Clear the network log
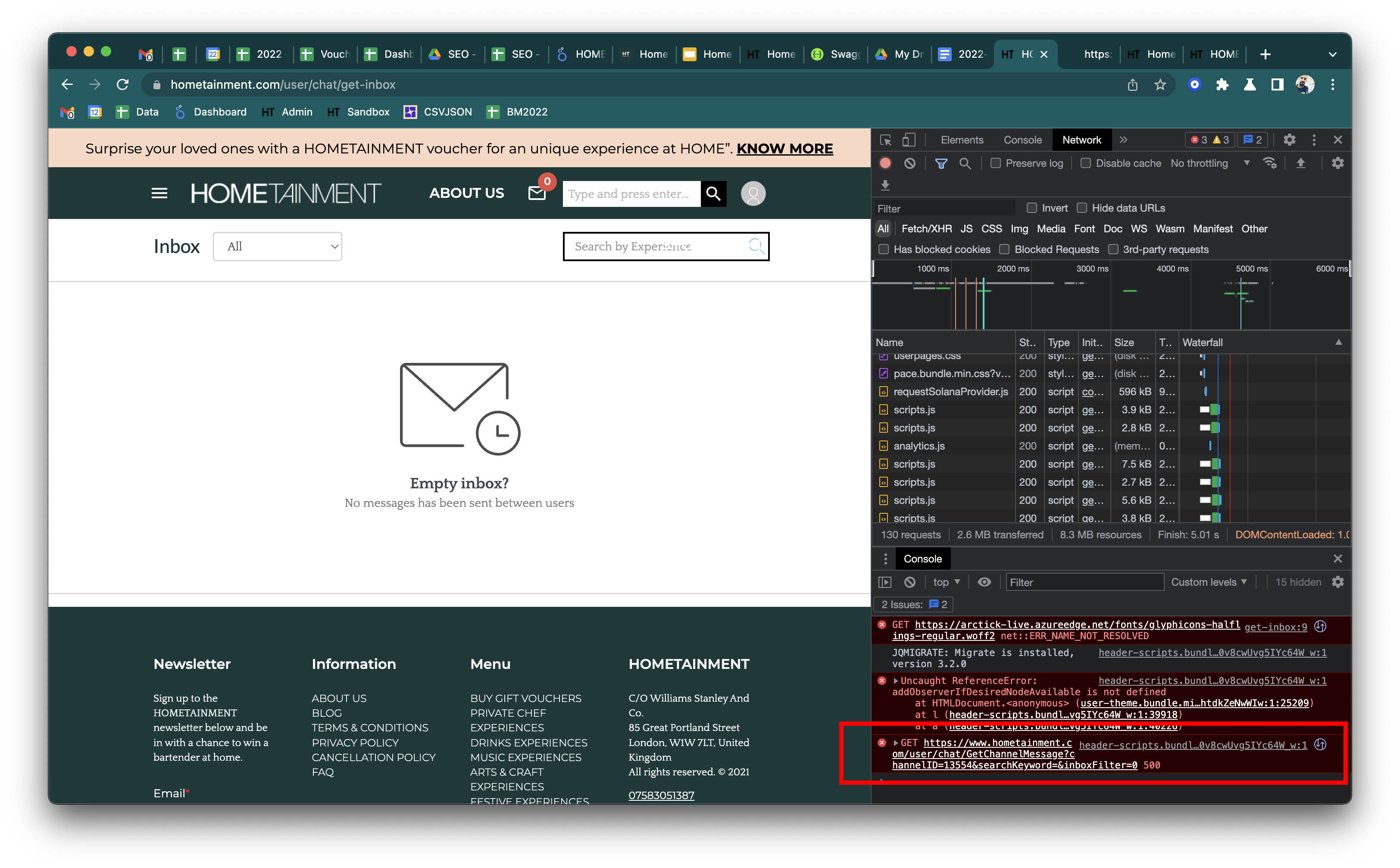This screenshot has height=868, width=1400. coord(910,164)
